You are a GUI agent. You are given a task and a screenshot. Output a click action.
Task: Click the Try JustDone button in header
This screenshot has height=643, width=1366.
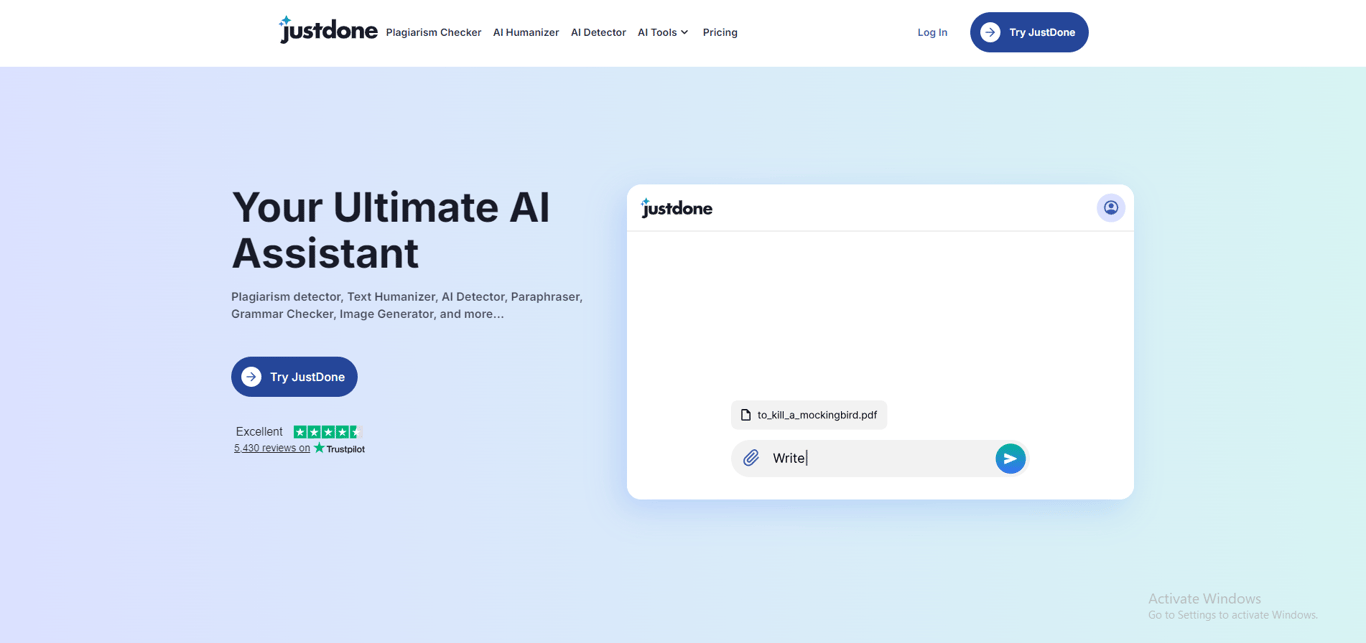(1029, 32)
